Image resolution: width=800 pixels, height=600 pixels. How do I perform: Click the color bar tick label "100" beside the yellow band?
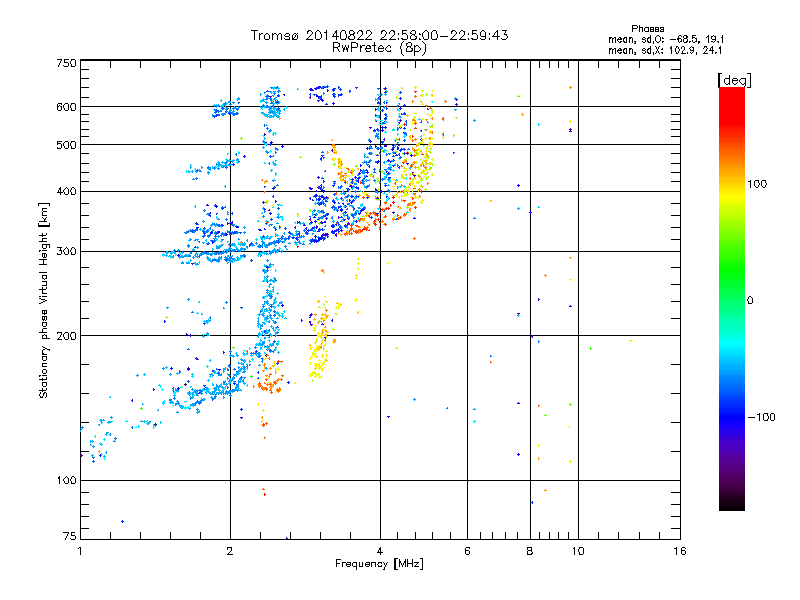pos(757,184)
